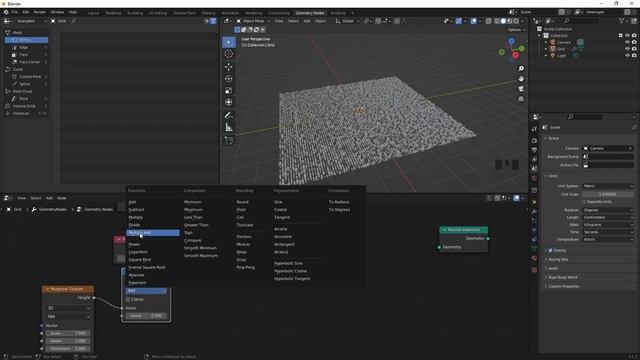Viewport: 640px width, 360px height.
Task: Click the properties search field
Action: pyautogui.click(x=584, y=117)
